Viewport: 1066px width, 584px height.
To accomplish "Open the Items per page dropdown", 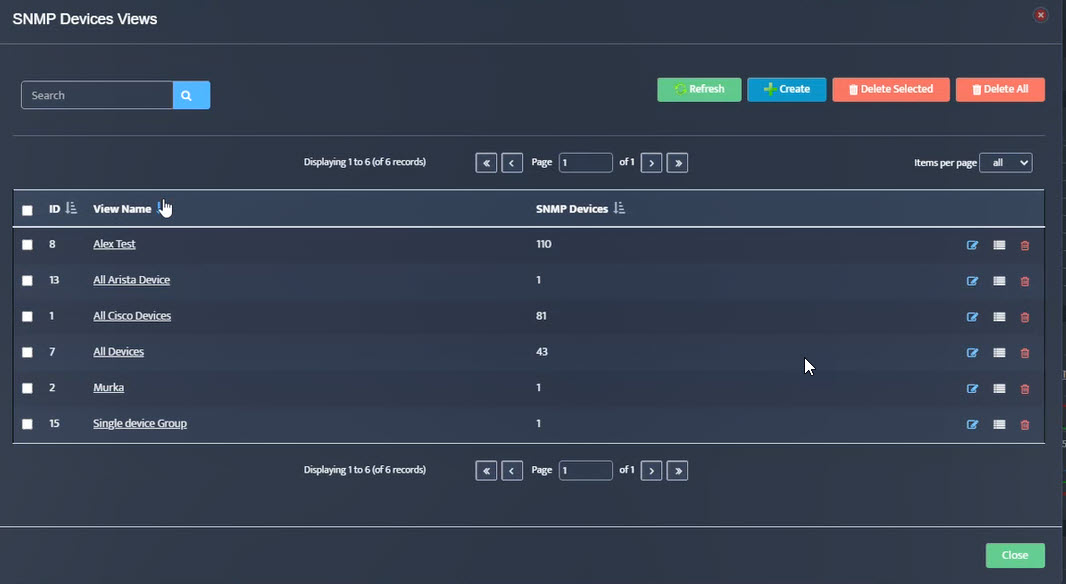I will tap(1005, 162).
